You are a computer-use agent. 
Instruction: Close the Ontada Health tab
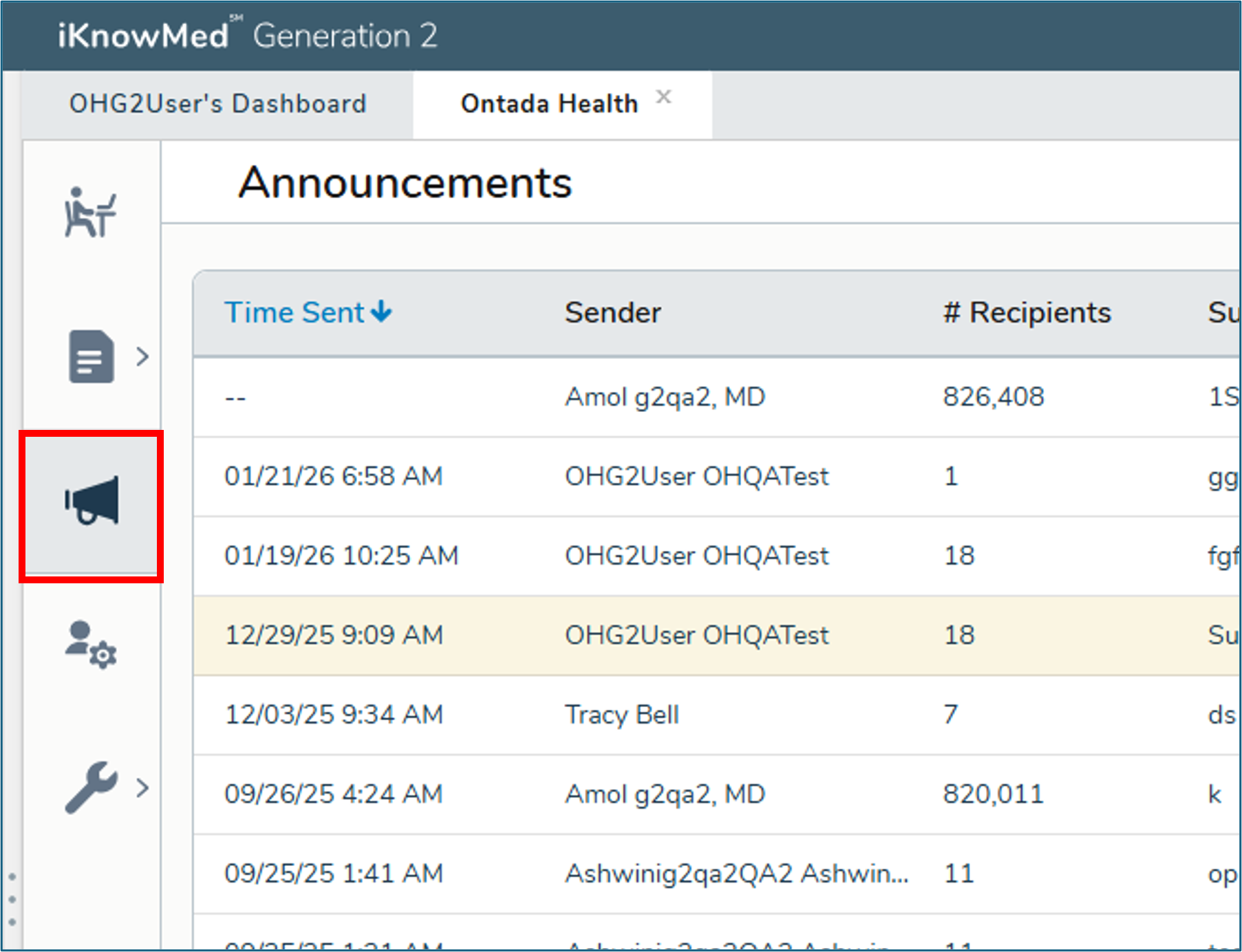663,97
